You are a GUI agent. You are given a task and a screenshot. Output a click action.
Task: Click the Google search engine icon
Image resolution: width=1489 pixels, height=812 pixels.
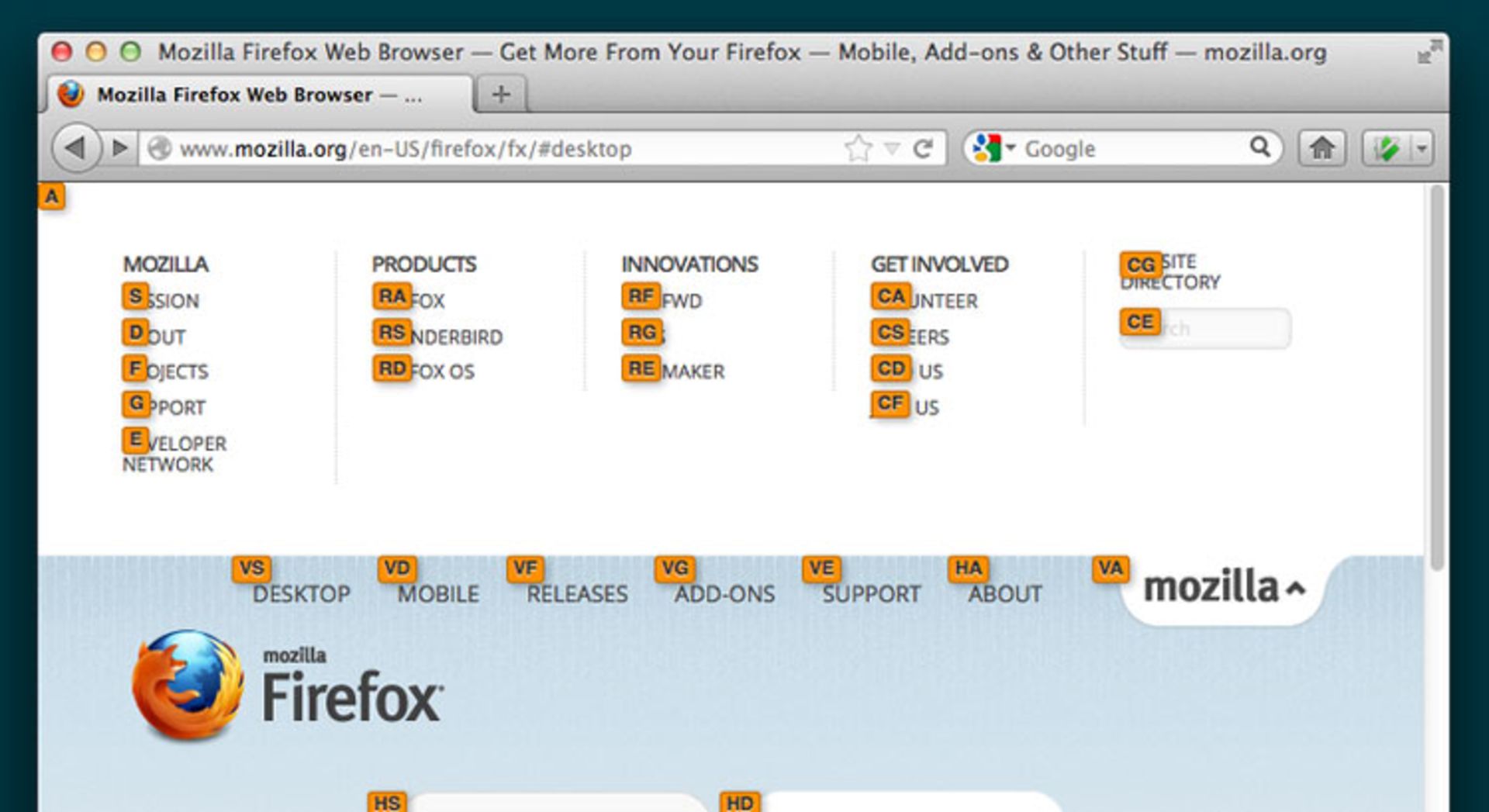(986, 147)
